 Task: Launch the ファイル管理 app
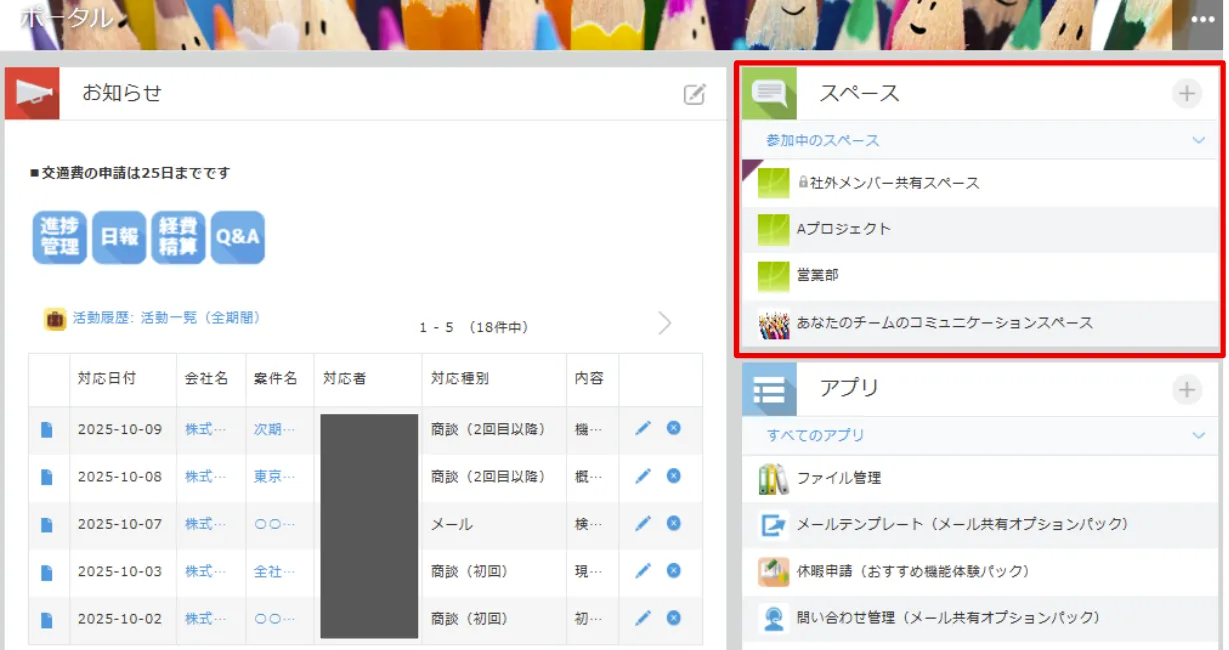point(838,478)
